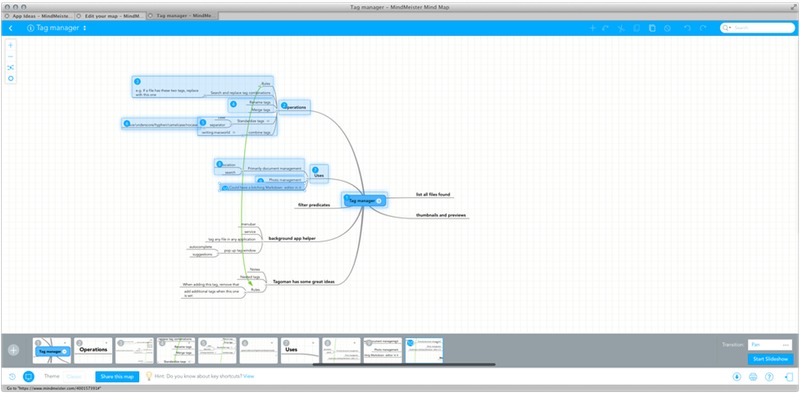Viewport: 800px width, 393px height.
Task: Zoom out using the minus icon on canvas
Action: [11, 56]
